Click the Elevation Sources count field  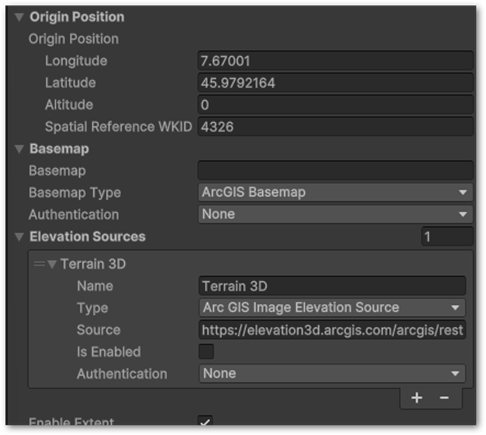[x=447, y=236]
